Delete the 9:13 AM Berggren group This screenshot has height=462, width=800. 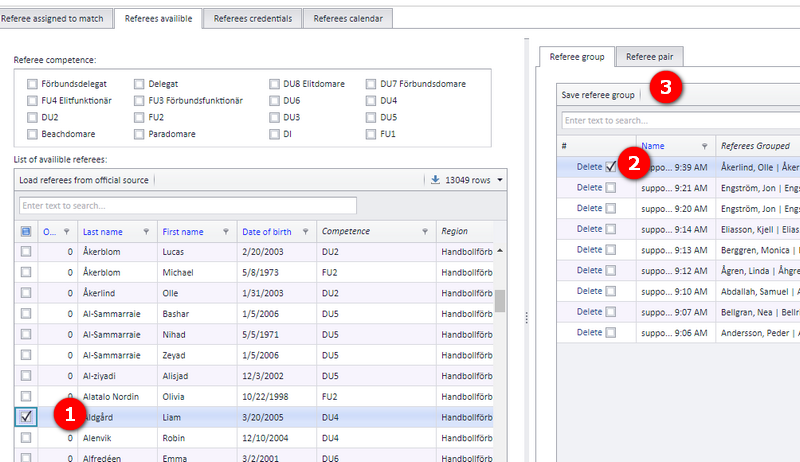(x=589, y=249)
